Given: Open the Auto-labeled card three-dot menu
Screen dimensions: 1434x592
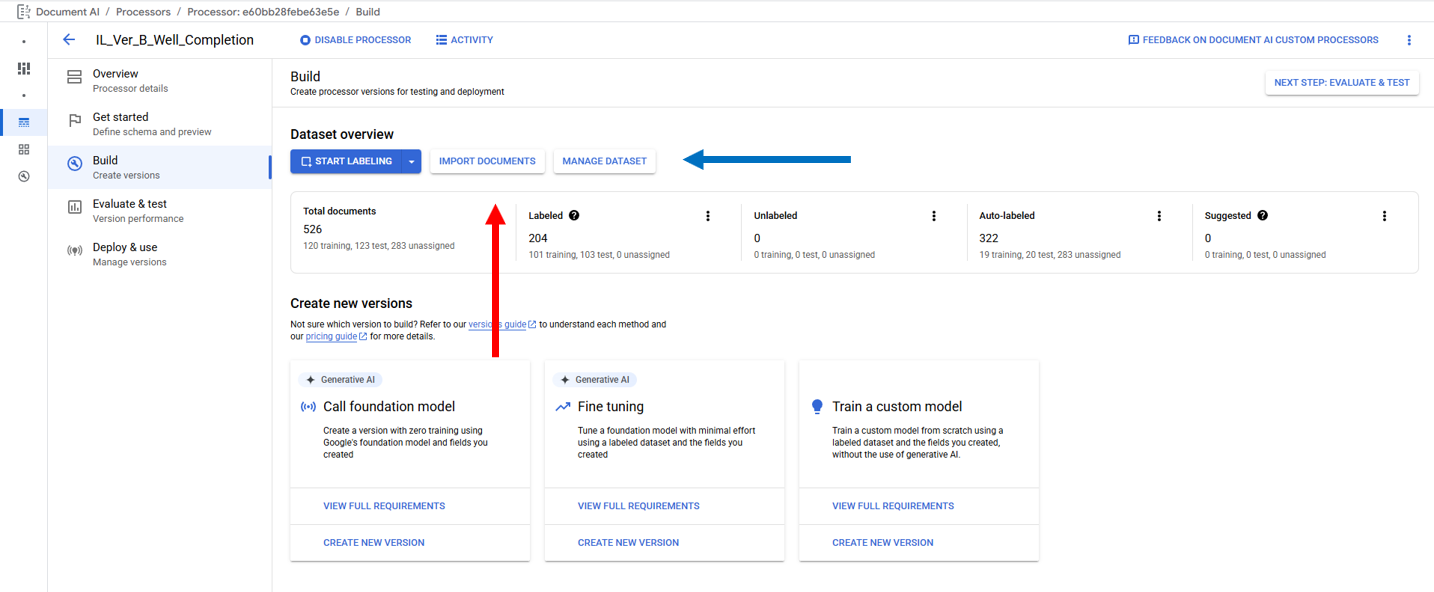Looking at the screenshot, I should click(x=1159, y=216).
